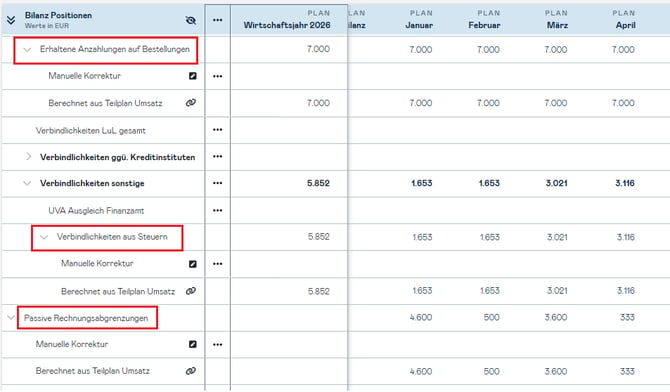Screen dimensions: 670x392
Task: Collapse Passive Rechnungsabgrenzungen
Action: tap(11, 318)
